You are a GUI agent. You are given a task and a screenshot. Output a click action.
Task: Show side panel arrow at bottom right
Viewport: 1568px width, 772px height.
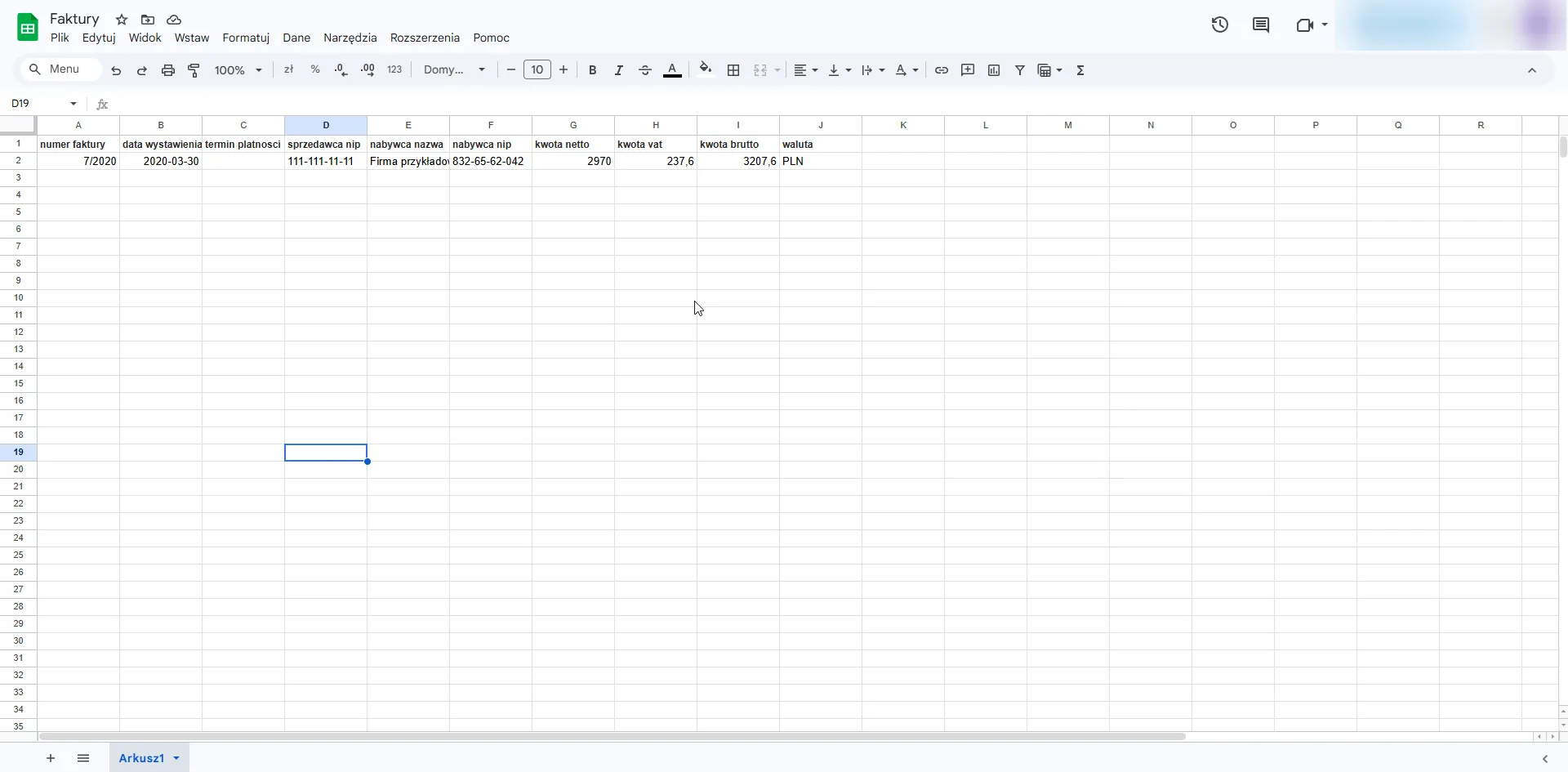click(1545, 759)
